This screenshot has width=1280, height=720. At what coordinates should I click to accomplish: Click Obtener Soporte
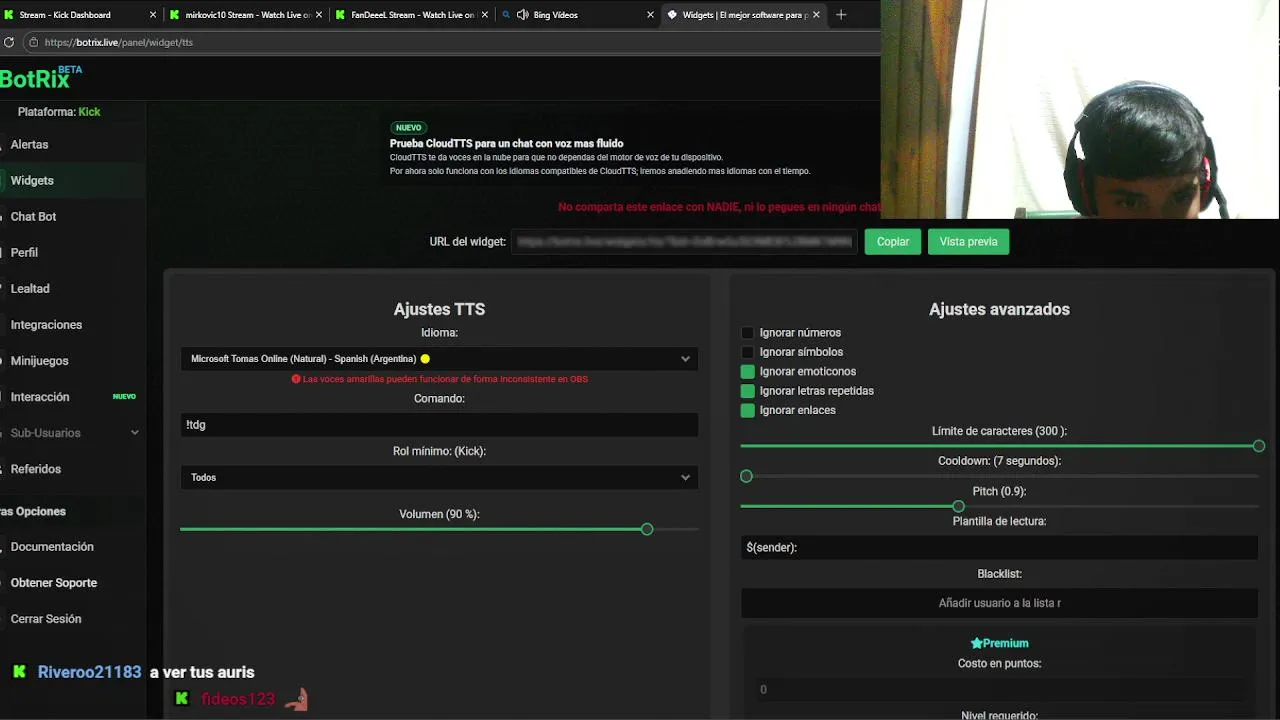point(54,583)
